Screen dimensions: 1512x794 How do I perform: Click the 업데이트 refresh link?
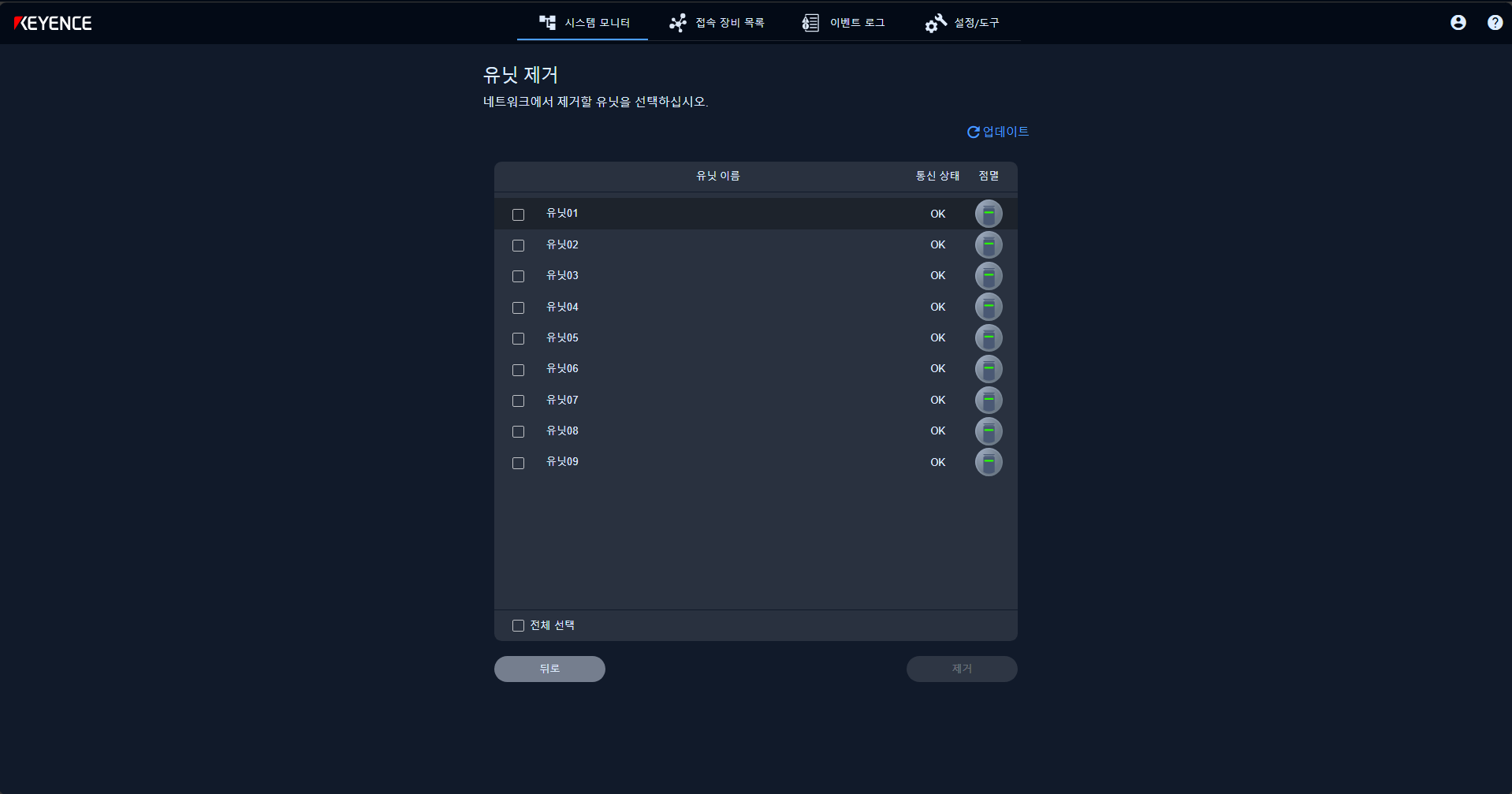[x=998, y=132]
